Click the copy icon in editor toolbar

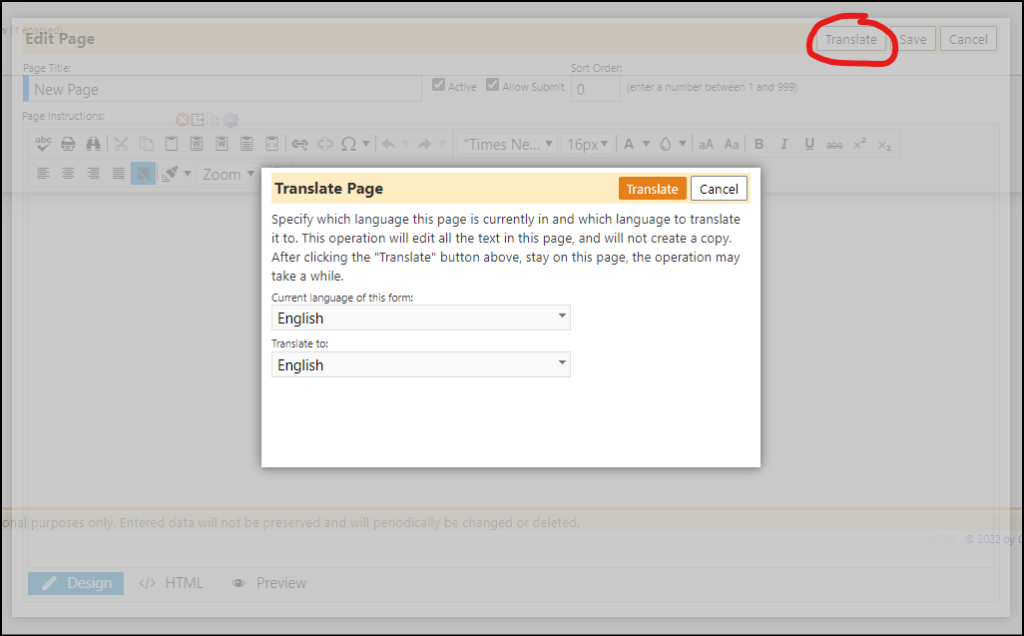point(147,144)
